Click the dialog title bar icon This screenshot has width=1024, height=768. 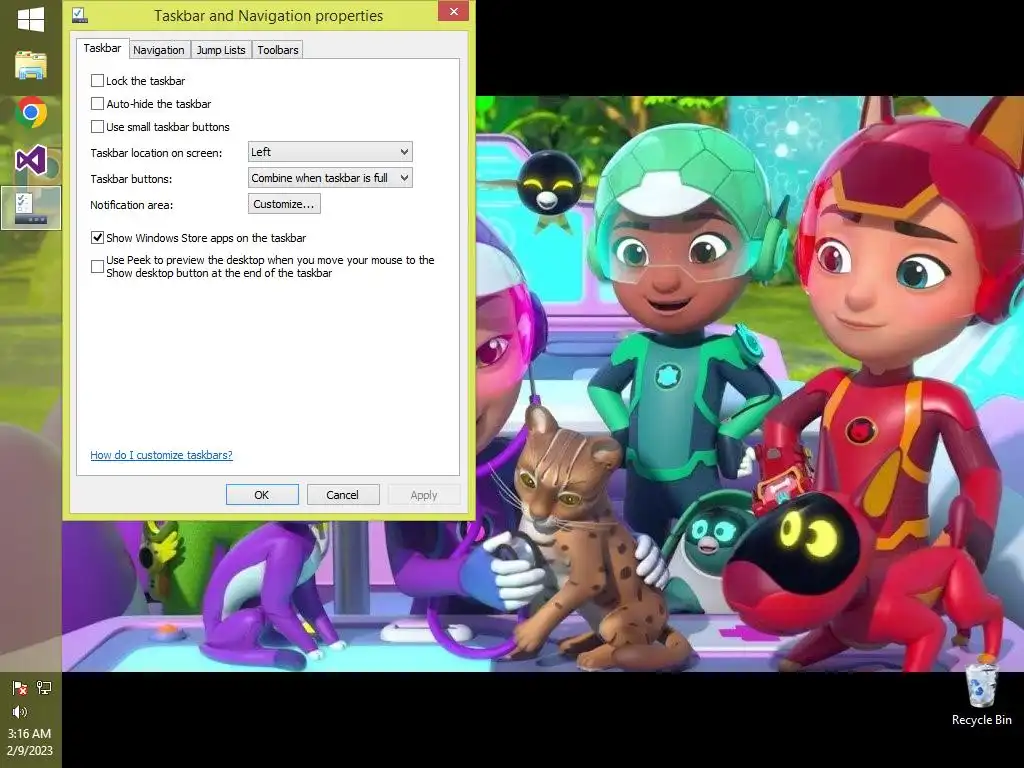coord(80,15)
